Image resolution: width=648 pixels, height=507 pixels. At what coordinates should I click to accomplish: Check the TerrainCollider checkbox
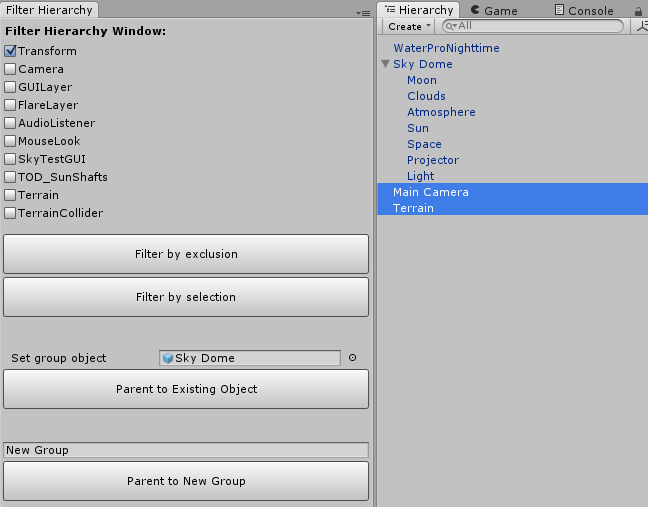click(10, 213)
